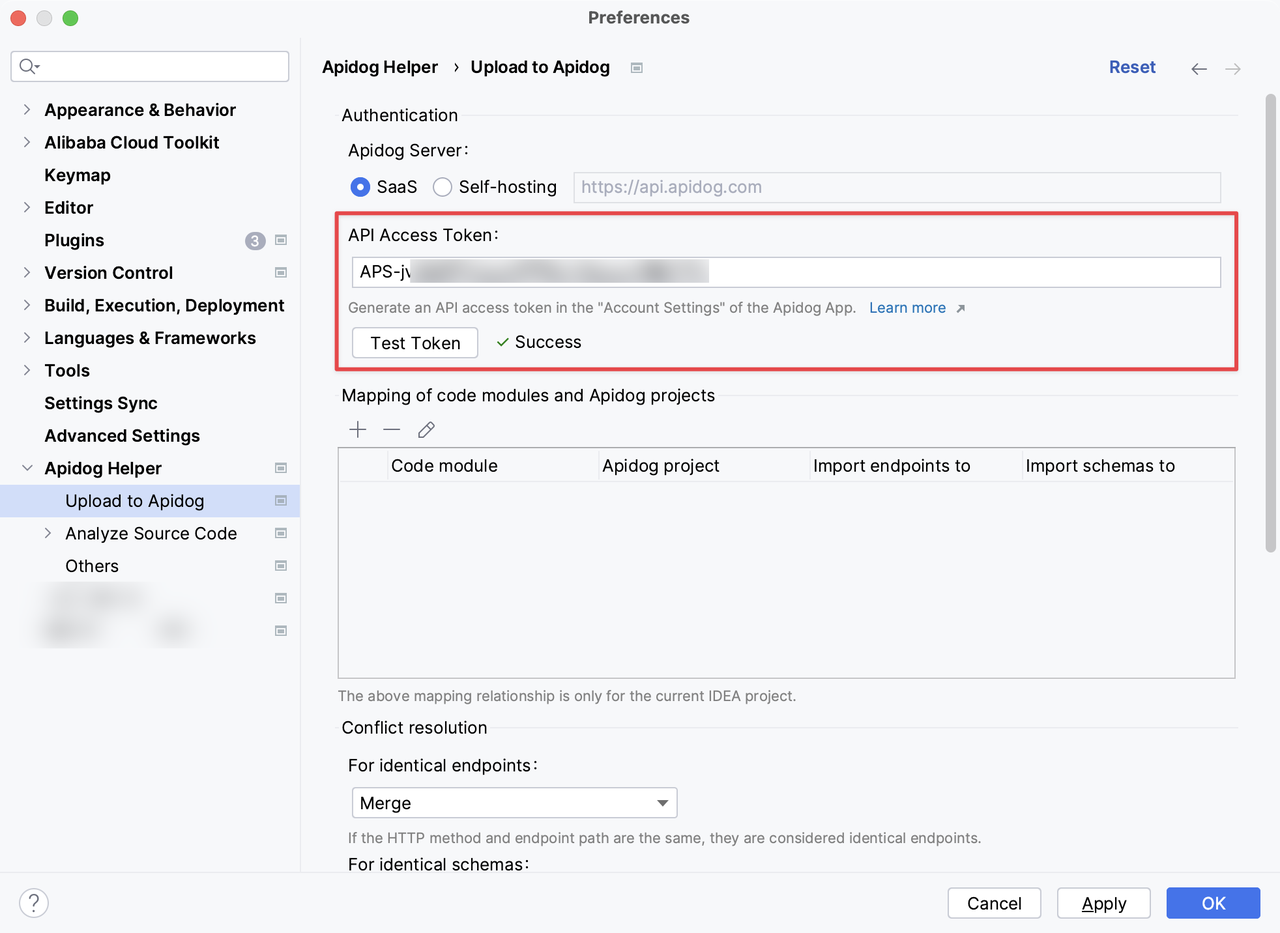The width and height of the screenshot is (1280, 933).
Task: Select the Self-hosting radio button
Action: [x=442, y=187]
